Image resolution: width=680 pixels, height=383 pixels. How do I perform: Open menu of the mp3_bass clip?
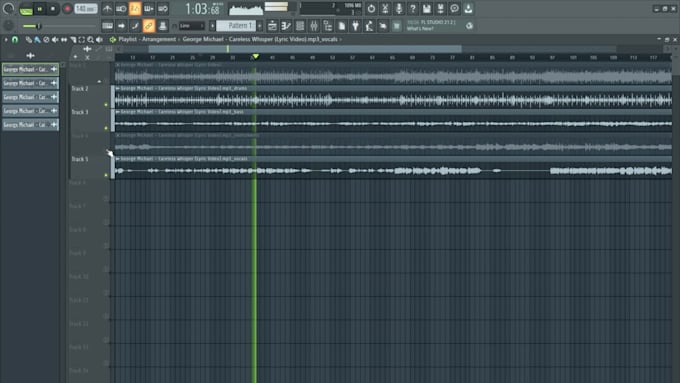tap(118, 111)
